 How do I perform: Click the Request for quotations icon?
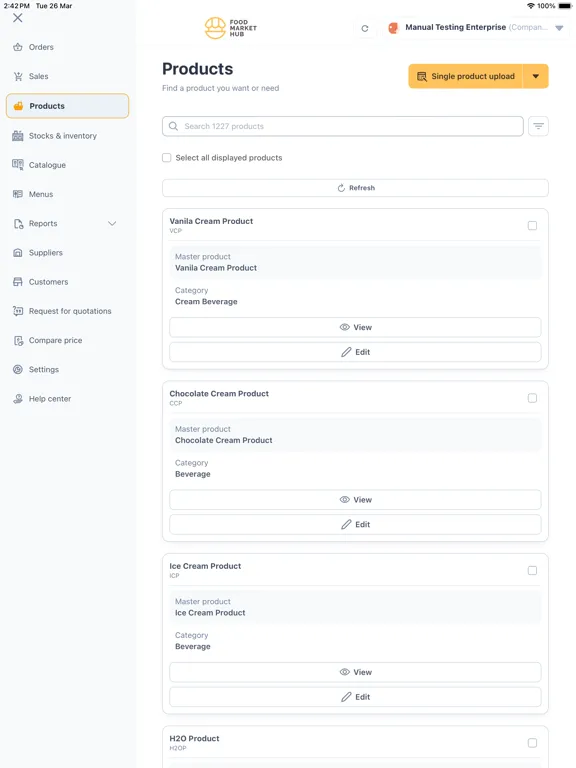(18, 311)
